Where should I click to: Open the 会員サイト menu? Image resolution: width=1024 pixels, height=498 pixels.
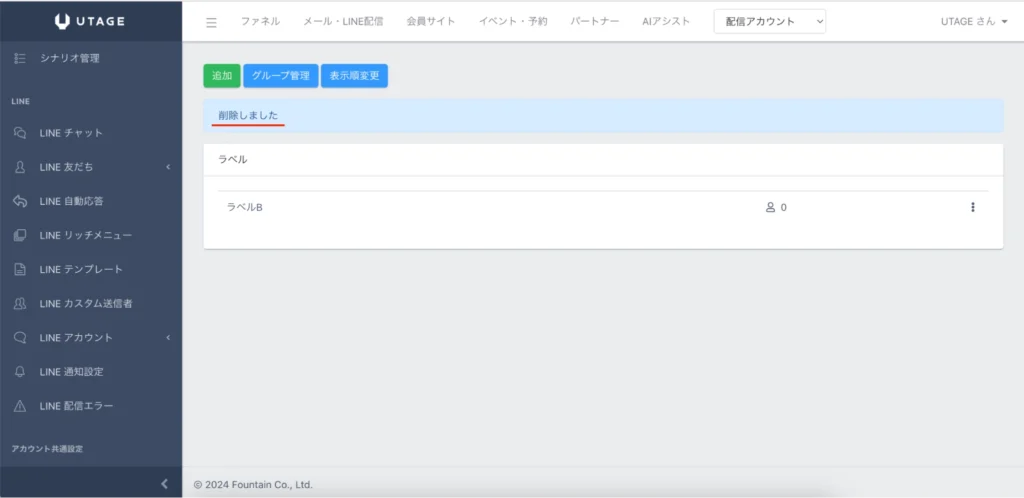click(430, 22)
